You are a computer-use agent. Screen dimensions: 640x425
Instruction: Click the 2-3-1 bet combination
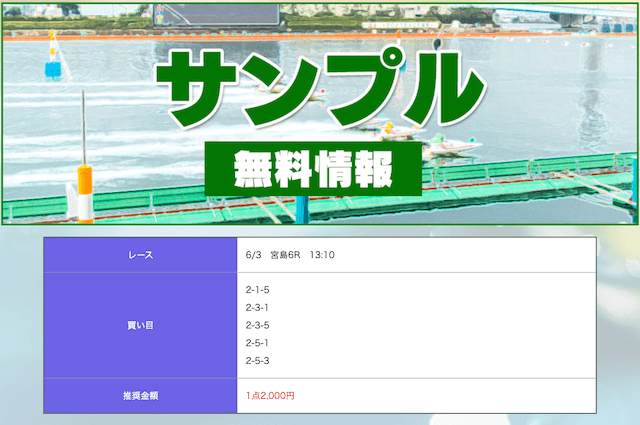(257, 307)
